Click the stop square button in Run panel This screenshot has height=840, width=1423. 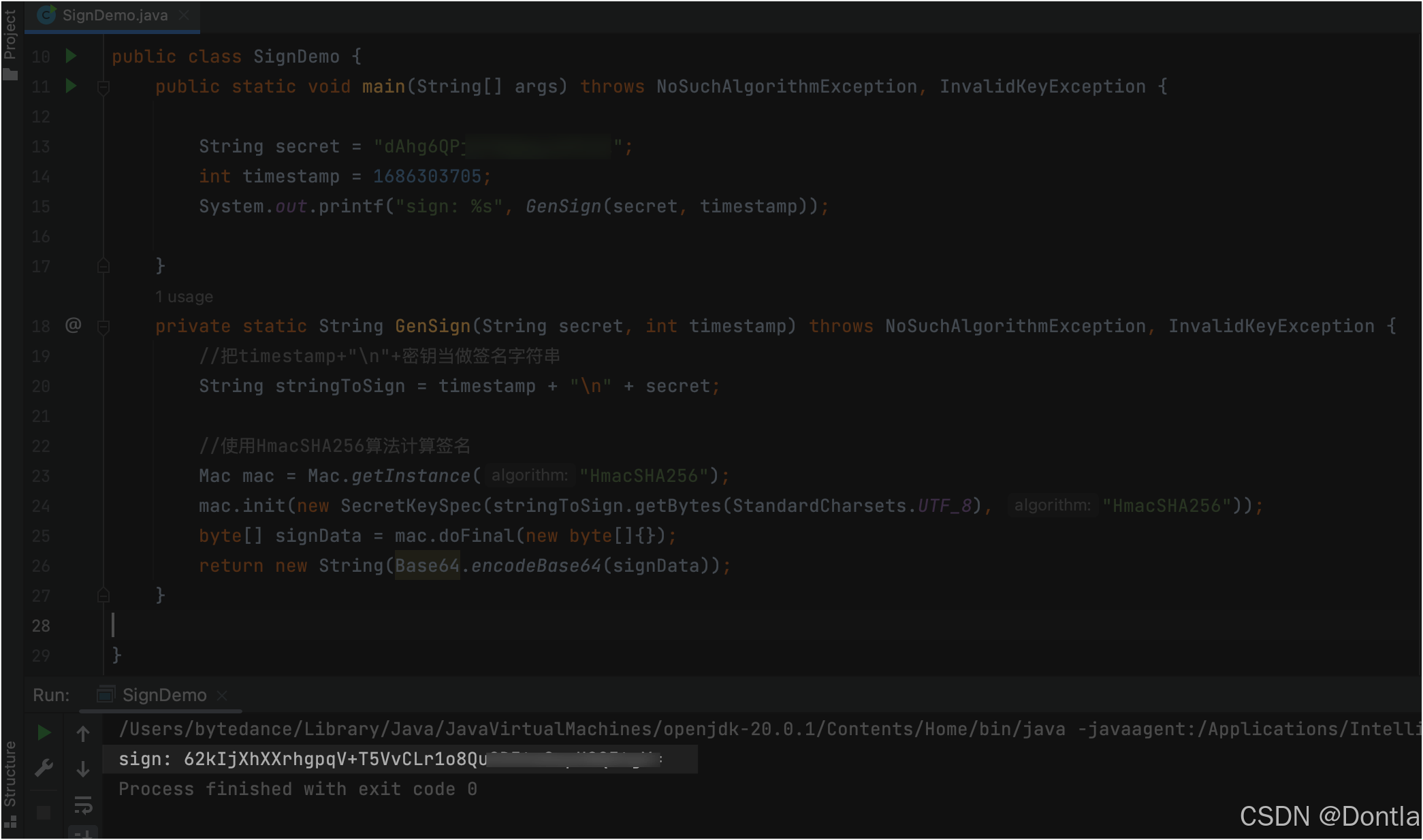coord(44,813)
